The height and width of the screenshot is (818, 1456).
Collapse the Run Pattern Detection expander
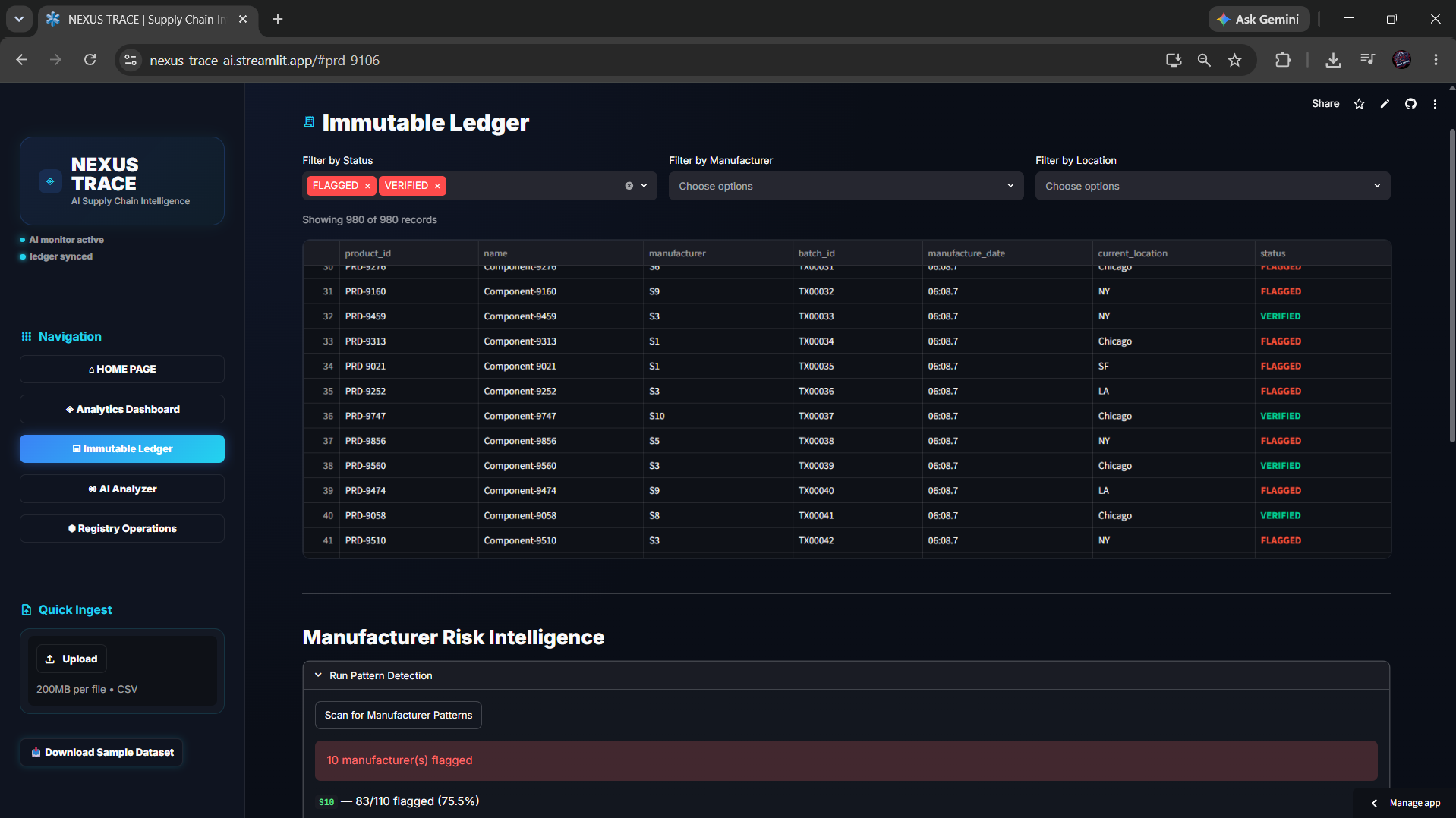click(x=846, y=675)
